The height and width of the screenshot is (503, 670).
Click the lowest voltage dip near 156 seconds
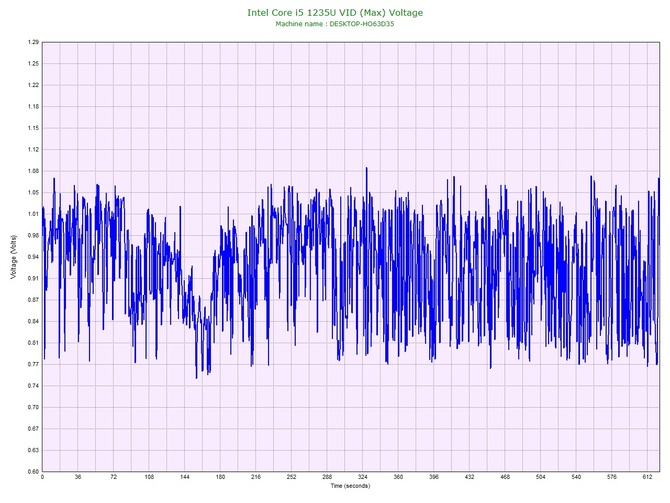(197, 378)
